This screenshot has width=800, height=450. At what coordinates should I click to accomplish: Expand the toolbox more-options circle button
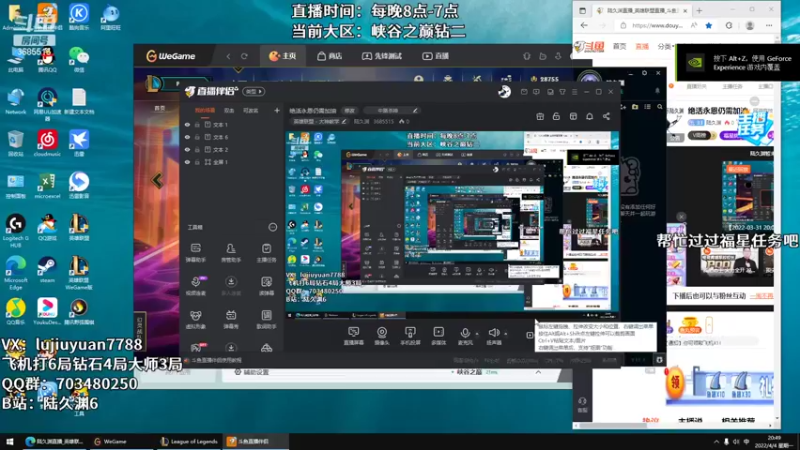click(273, 227)
